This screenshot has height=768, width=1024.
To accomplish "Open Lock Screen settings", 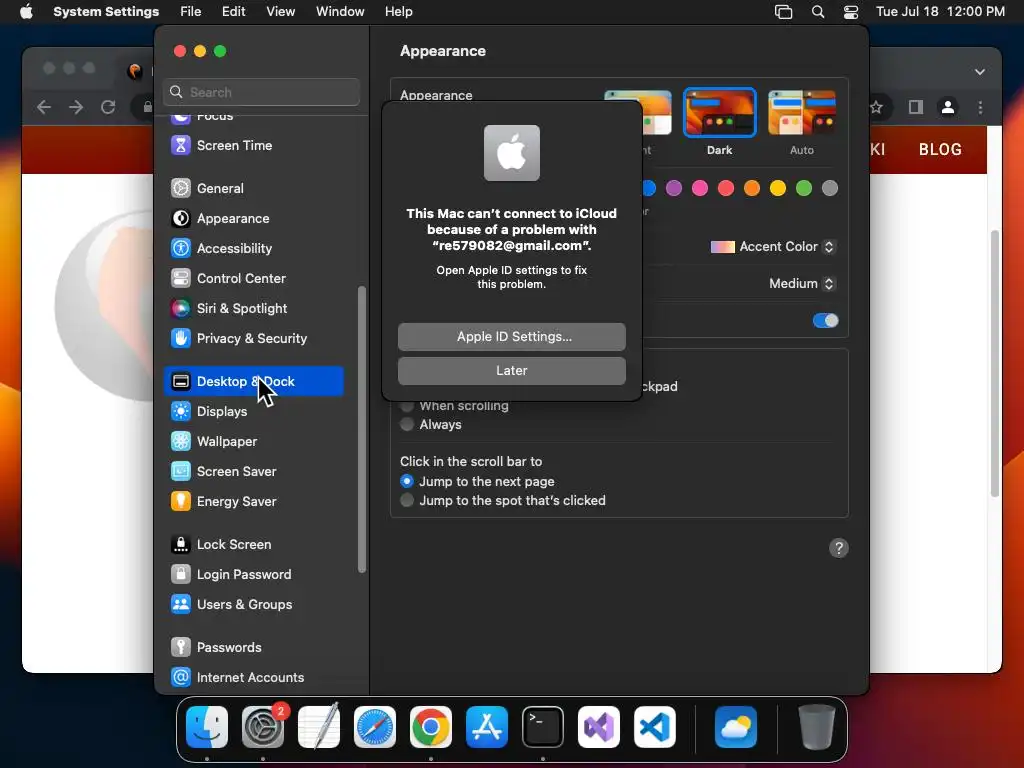I will tap(253, 545).
